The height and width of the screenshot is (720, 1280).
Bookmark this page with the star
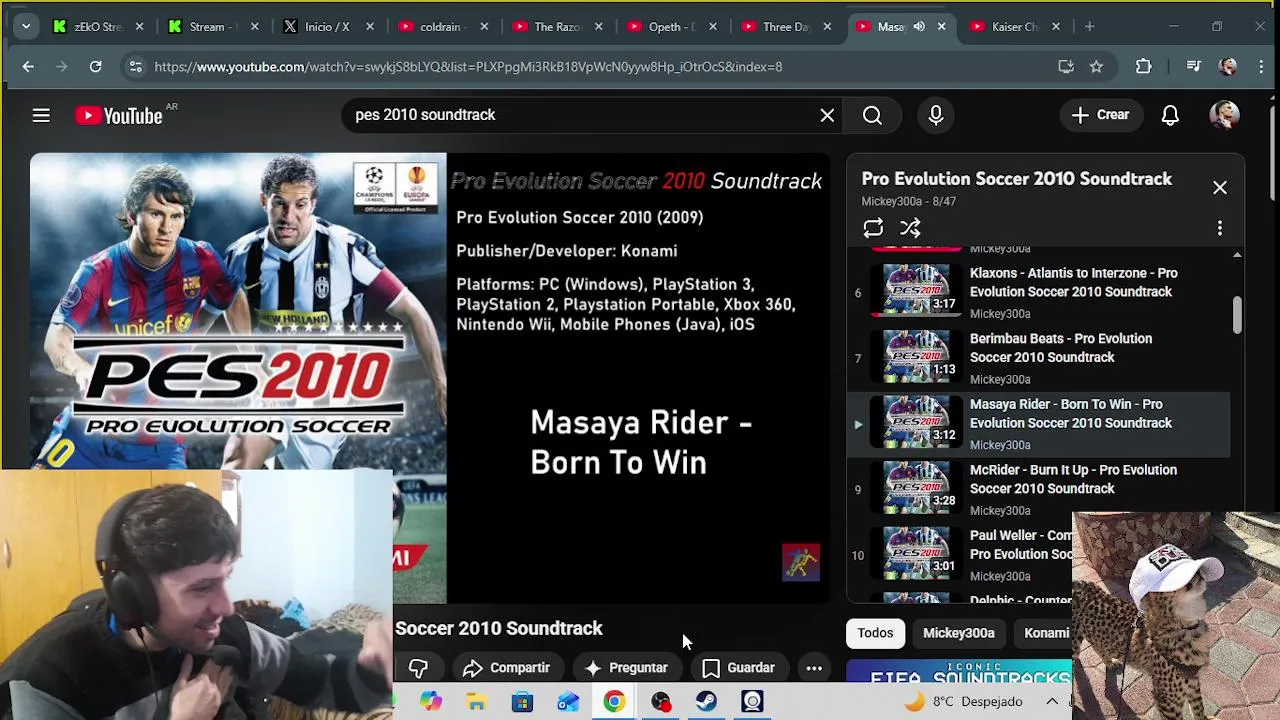pos(1096,67)
